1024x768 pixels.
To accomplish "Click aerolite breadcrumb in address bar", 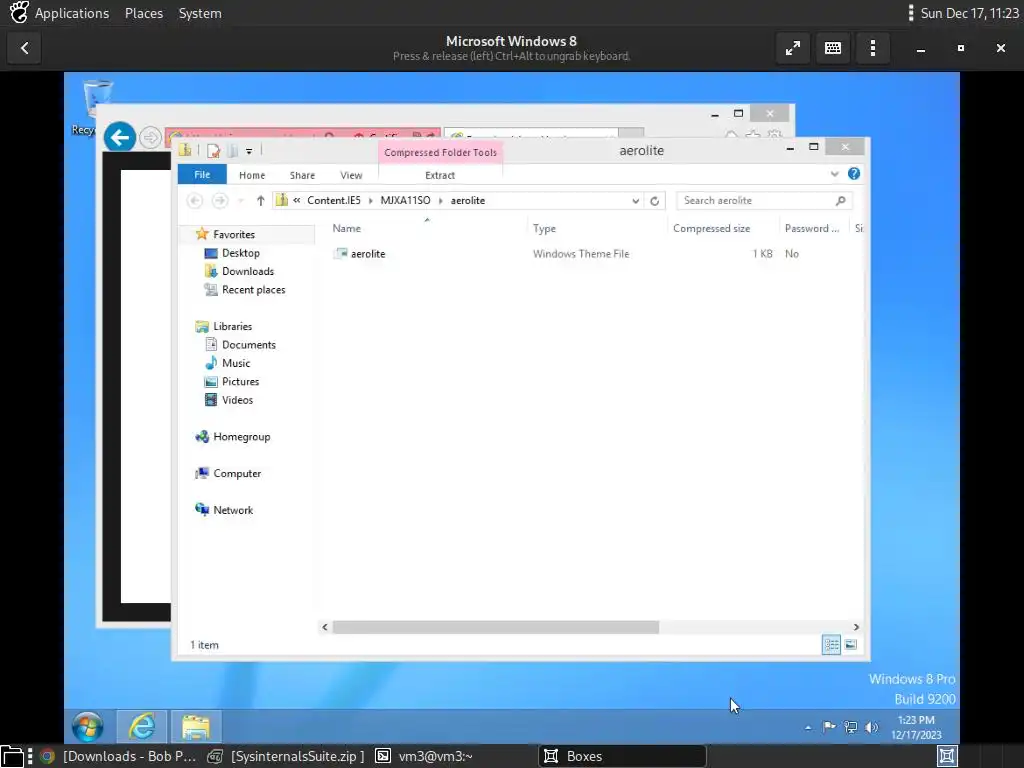I will coord(468,200).
